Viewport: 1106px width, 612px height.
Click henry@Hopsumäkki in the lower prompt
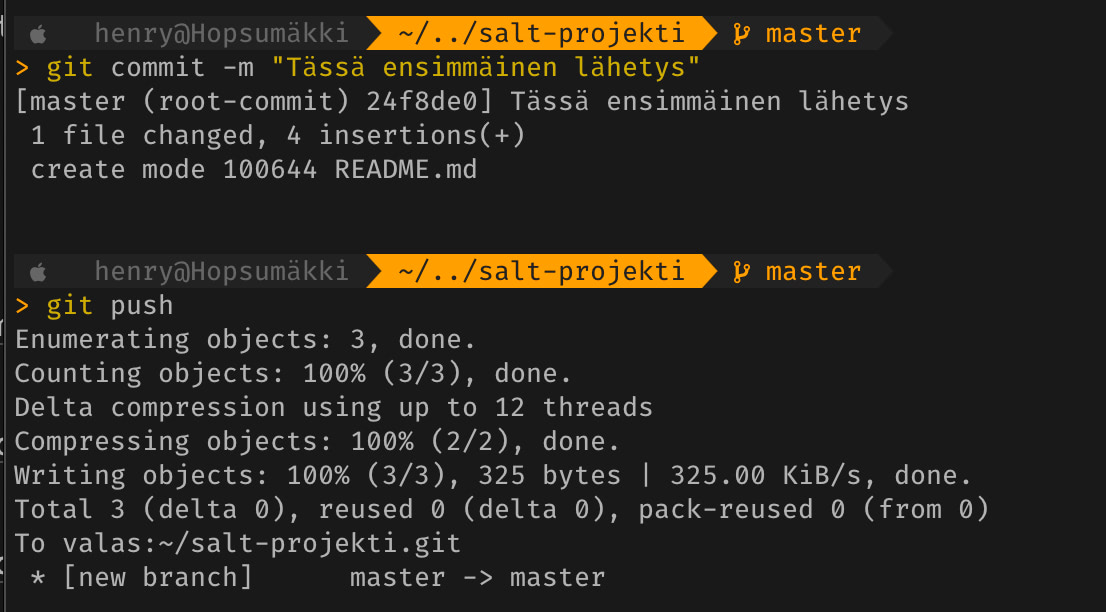point(221,271)
